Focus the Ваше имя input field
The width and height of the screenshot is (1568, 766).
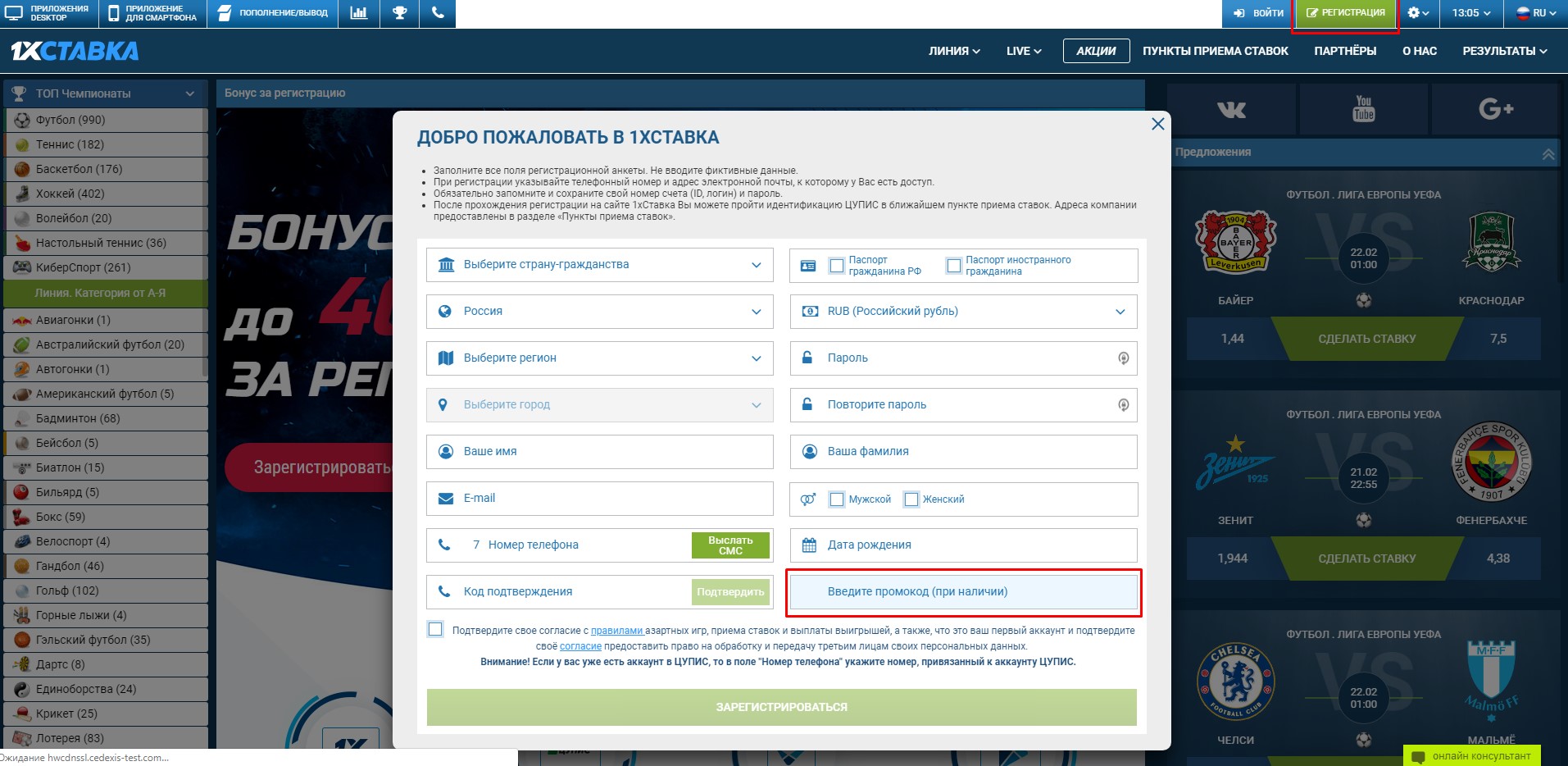(x=599, y=452)
